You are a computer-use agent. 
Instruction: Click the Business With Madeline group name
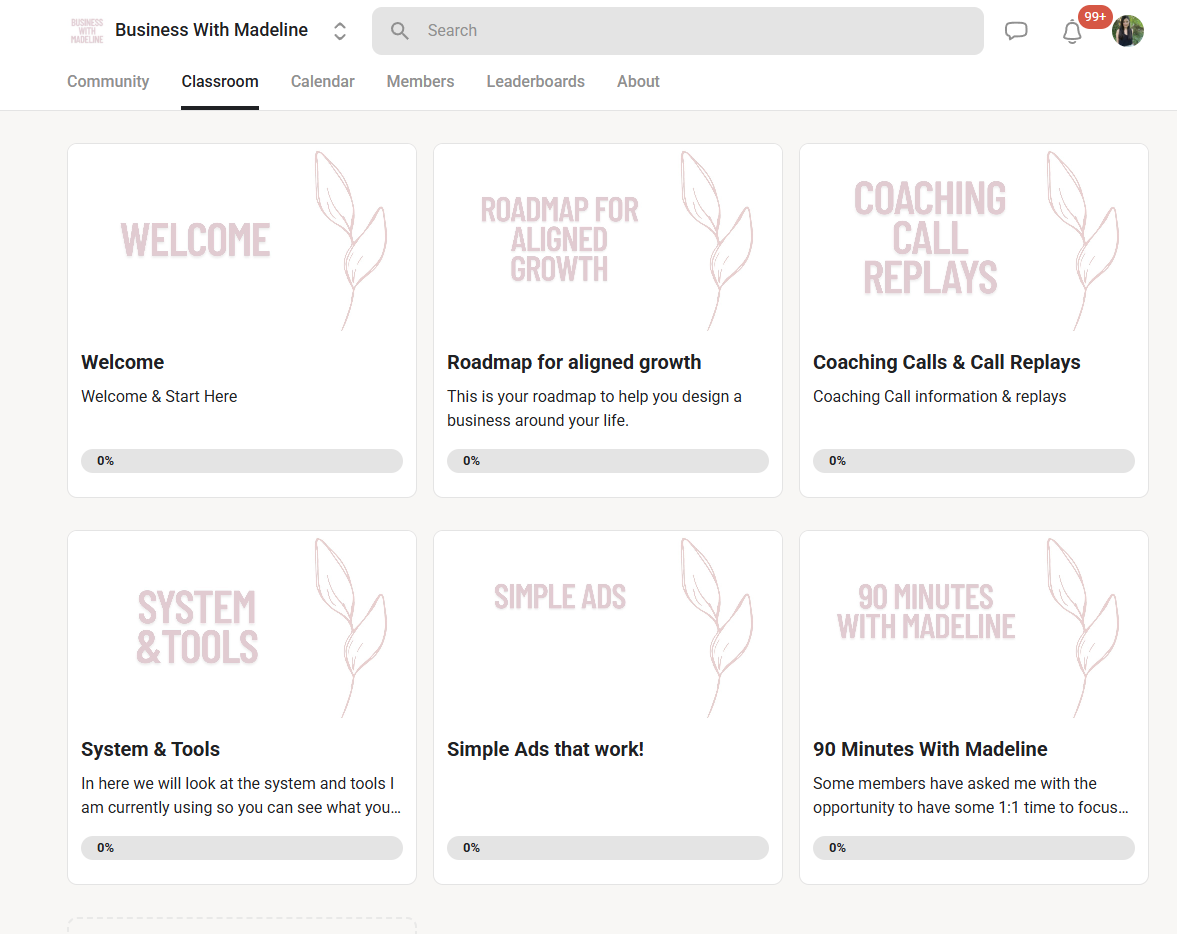click(x=211, y=30)
